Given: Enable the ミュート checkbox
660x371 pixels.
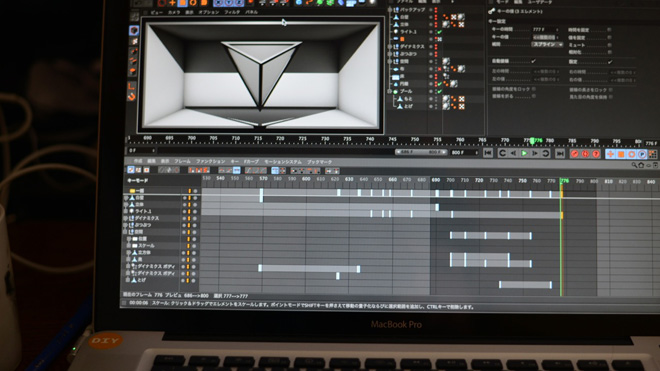Looking at the screenshot, I should (609, 45).
